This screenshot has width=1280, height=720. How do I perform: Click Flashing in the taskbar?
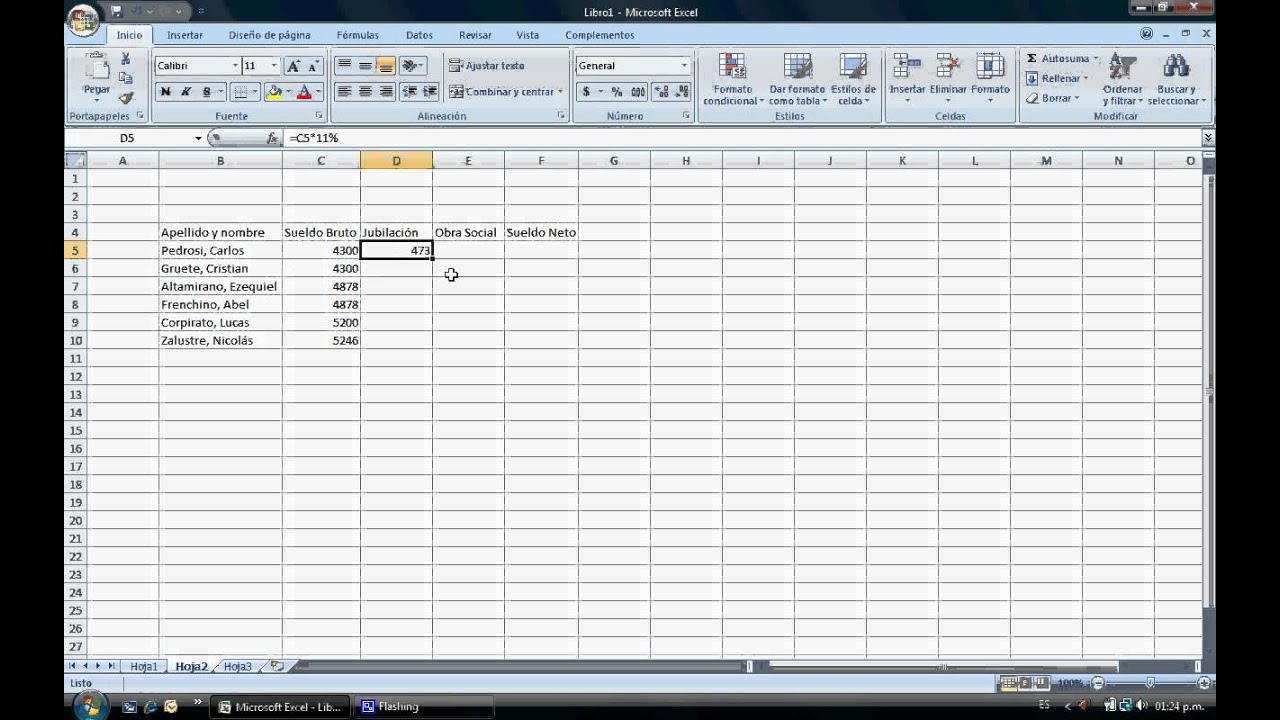click(424, 706)
